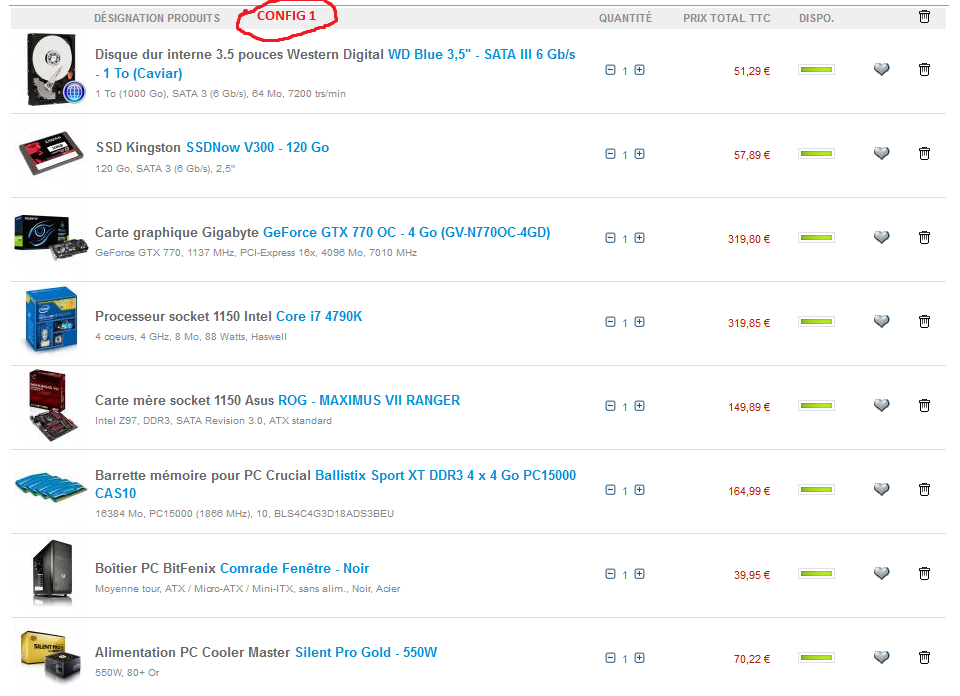This screenshot has height=696, width=960.
Task: Open the SSDNow V300 - 120 Go link
Action: pos(258,148)
